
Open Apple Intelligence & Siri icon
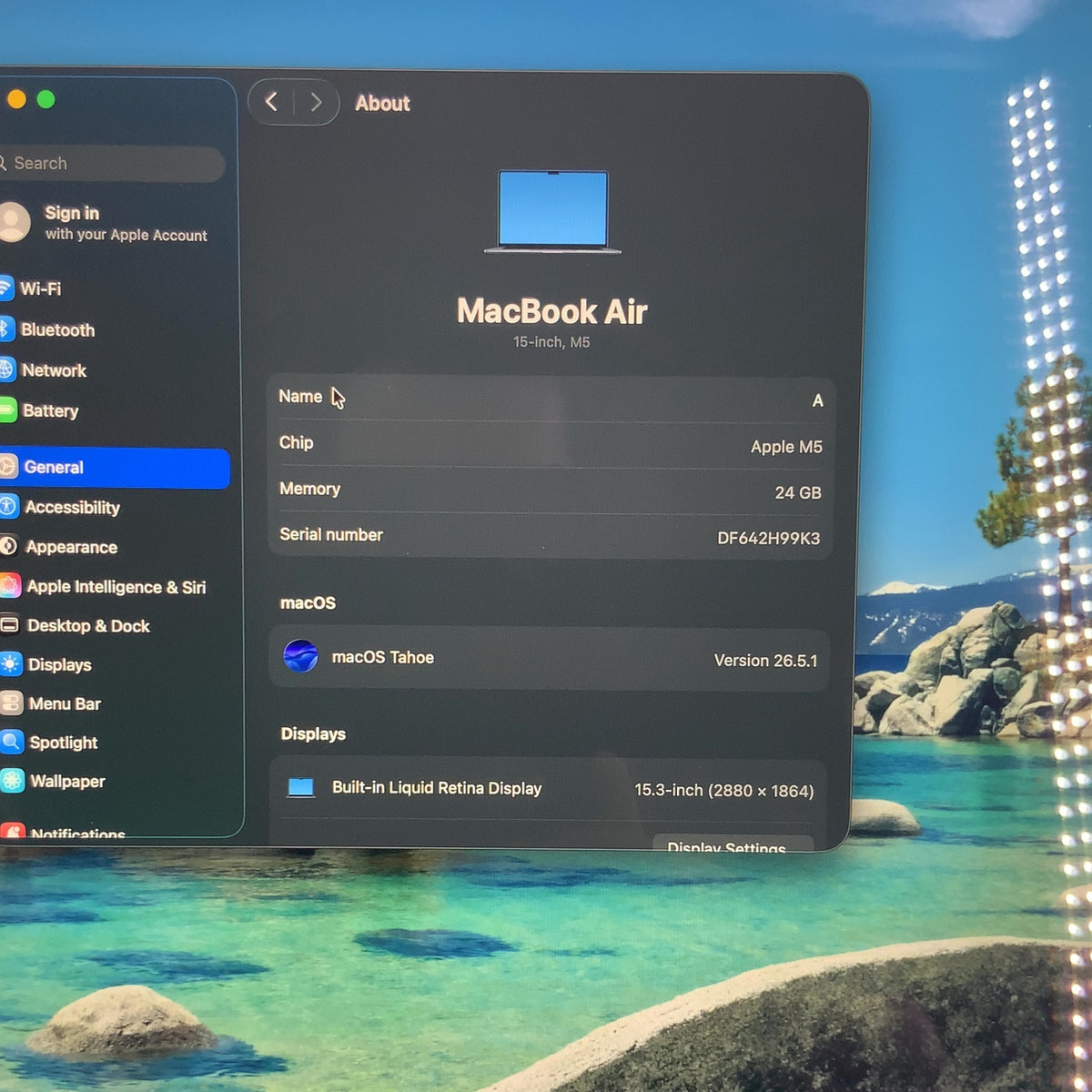point(9,585)
